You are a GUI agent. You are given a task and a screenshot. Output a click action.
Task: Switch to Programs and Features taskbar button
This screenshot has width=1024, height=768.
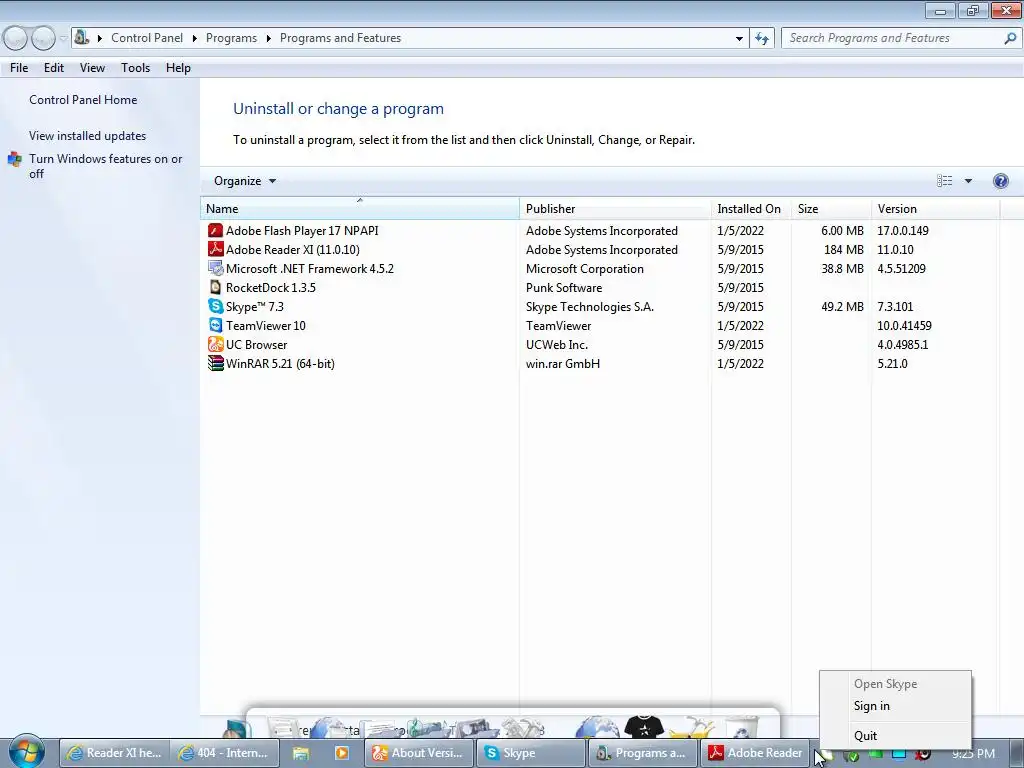(643, 753)
